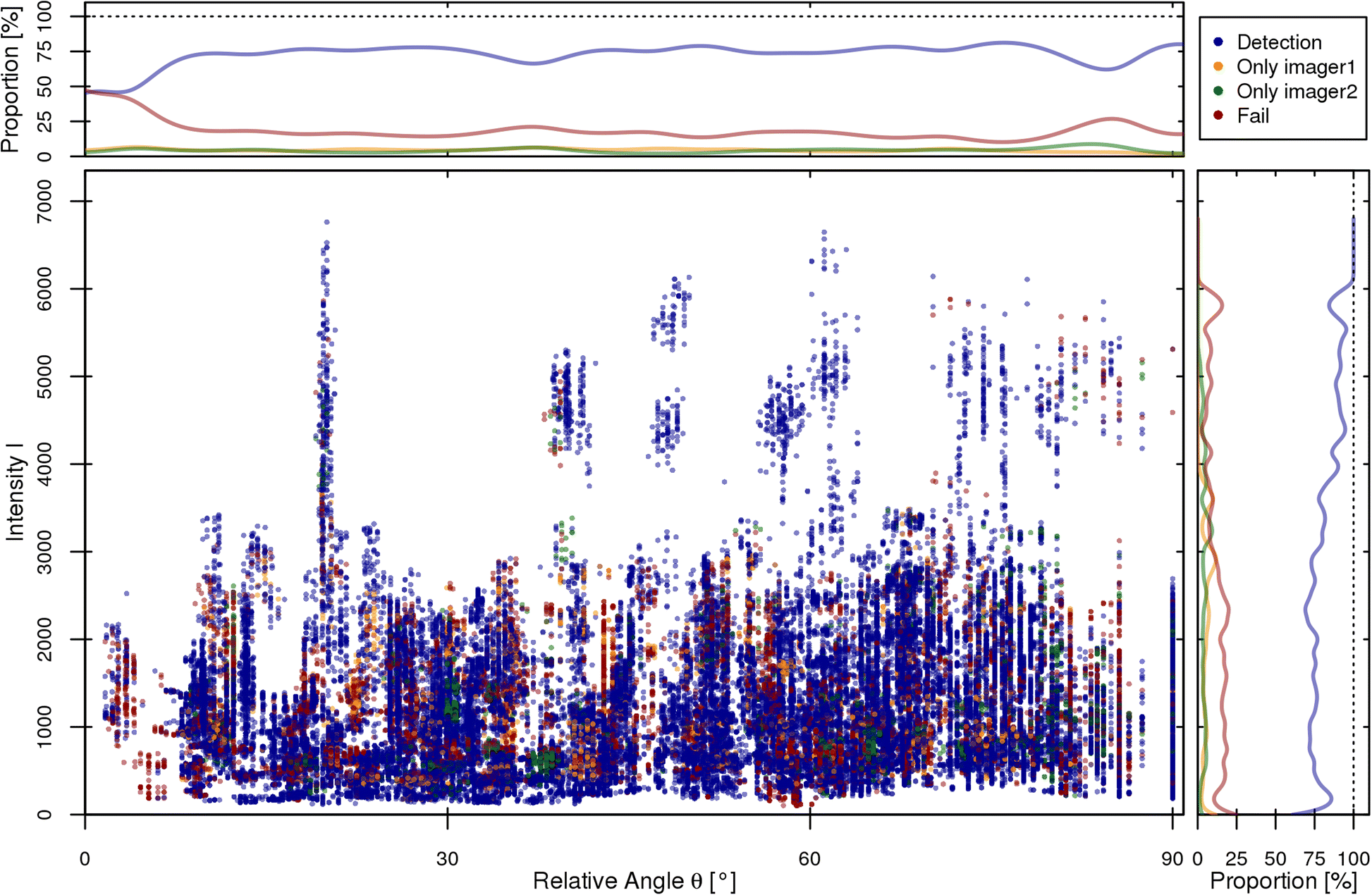Click the top panel 'Proportion [%]' axis title

11,79
